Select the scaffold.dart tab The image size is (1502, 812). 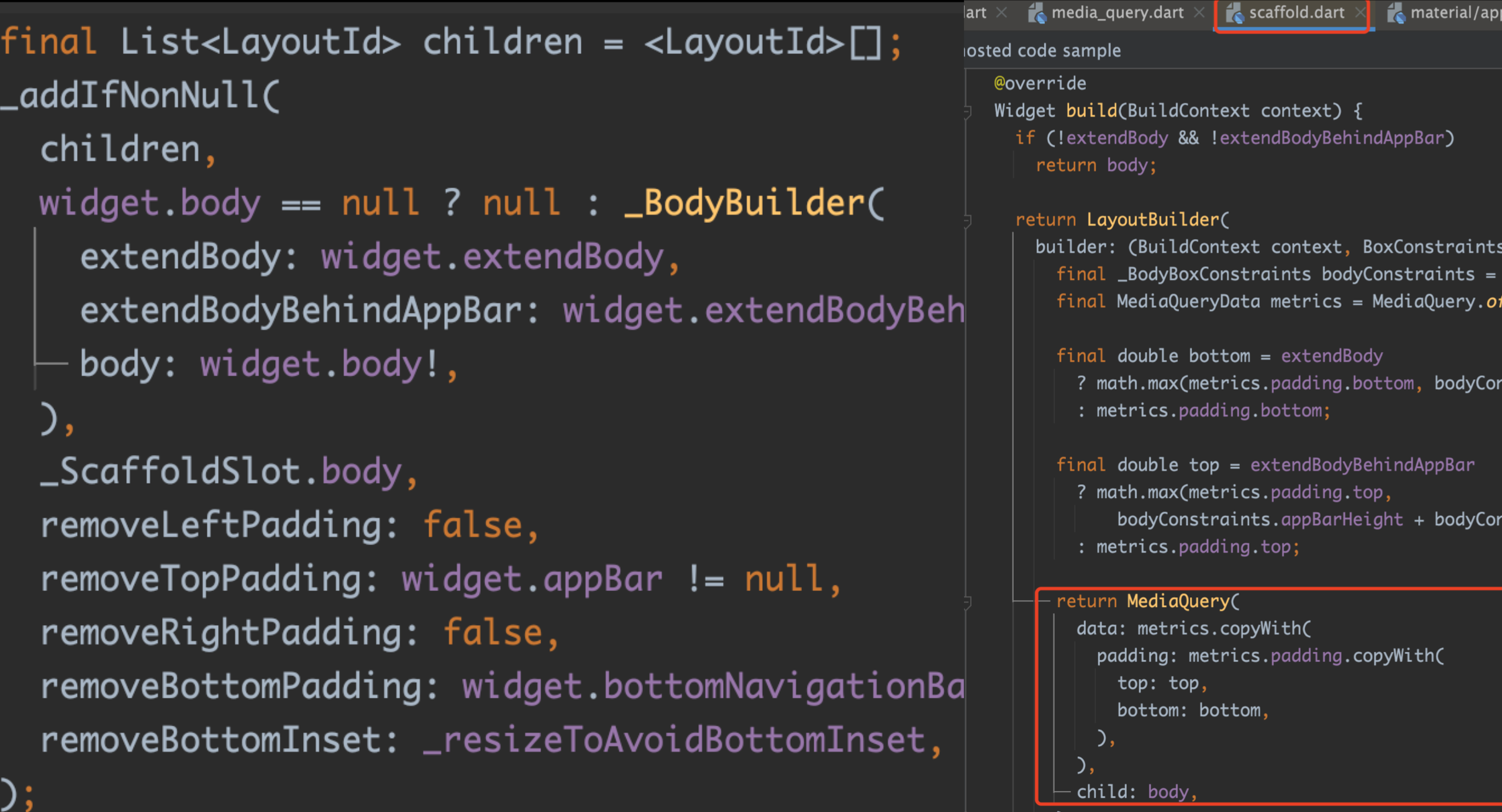(1296, 13)
